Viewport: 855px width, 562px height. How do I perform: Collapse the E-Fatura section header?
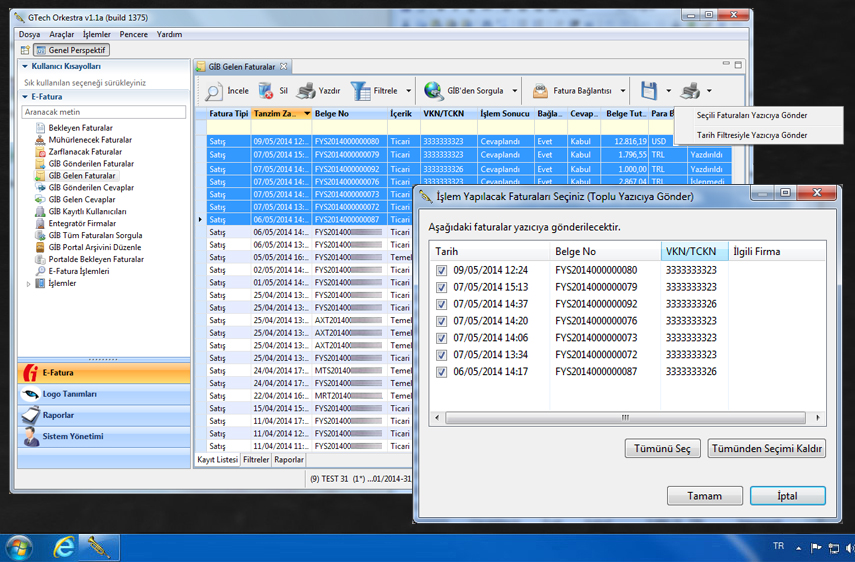click(25, 97)
